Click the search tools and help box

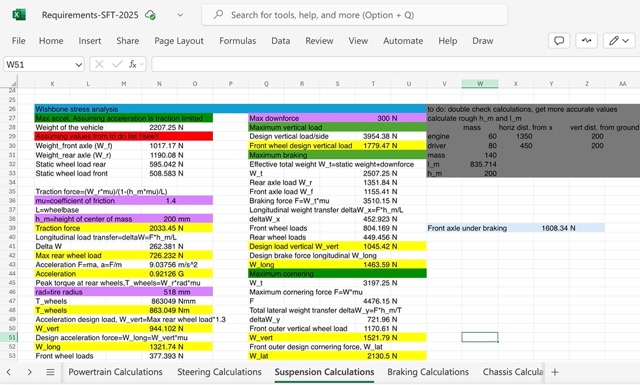[x=354, y=15]
